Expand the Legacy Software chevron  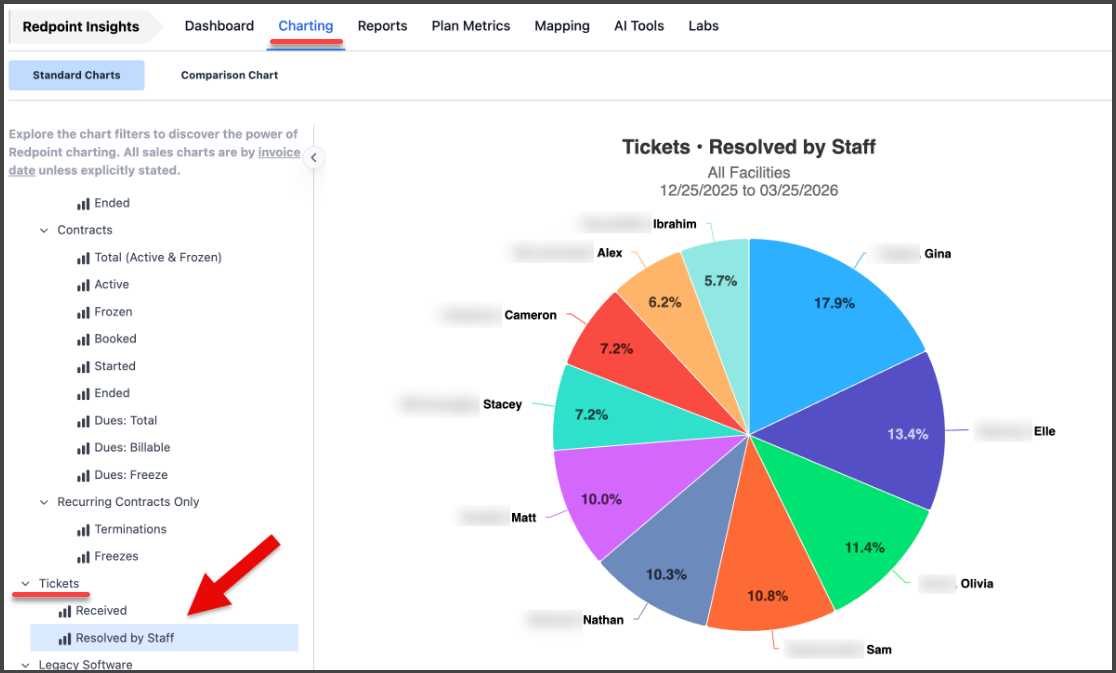[26, 665]
